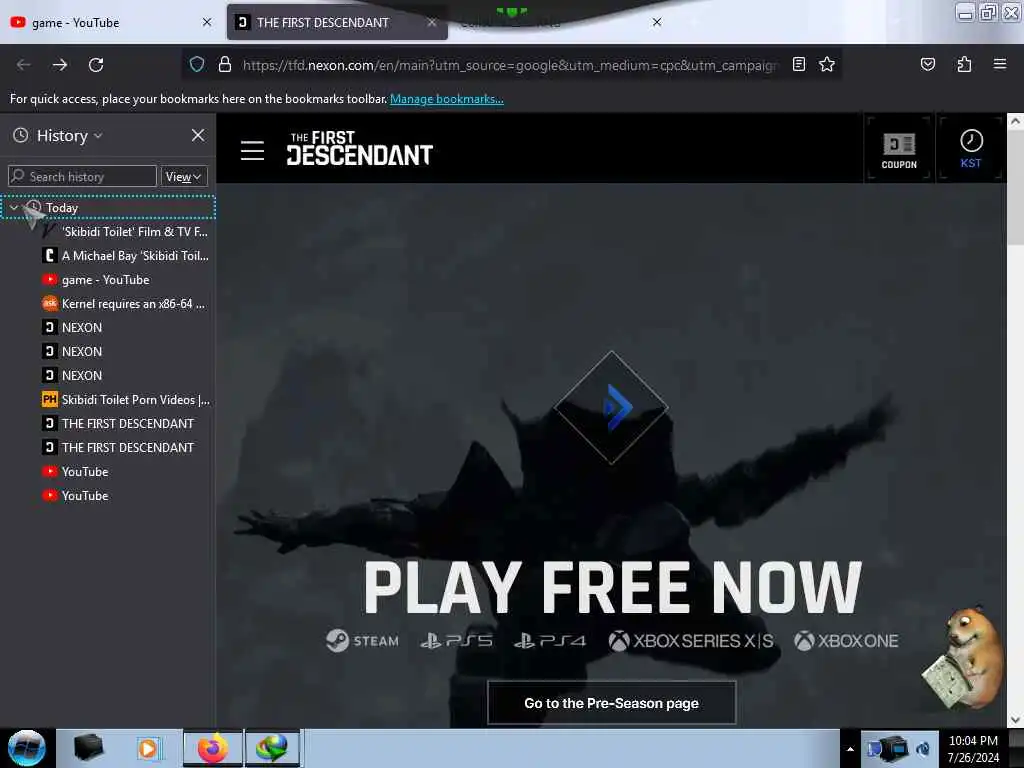The image size is (1024, 768).
Task: Bookmark this page with the star icon
Action: (x=827, y=64)
